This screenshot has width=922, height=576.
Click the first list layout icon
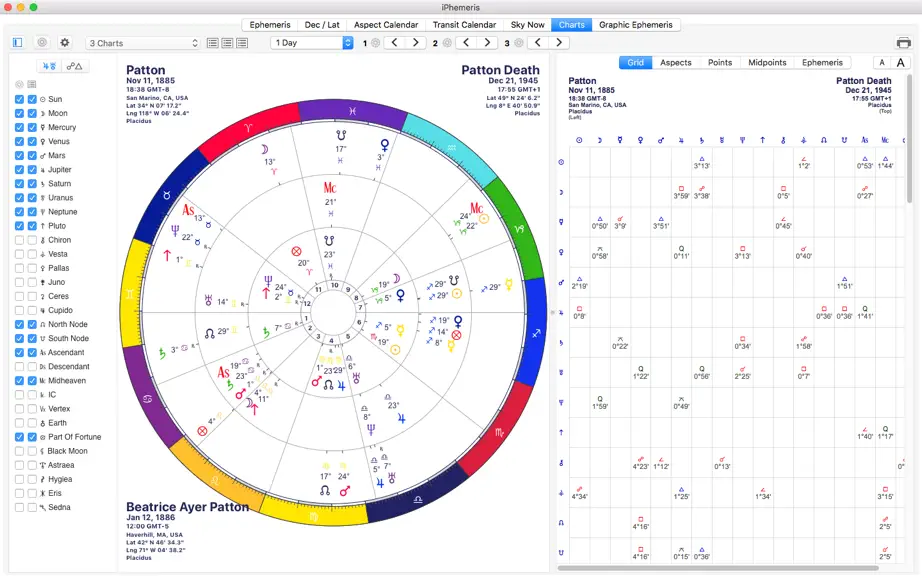(x=213, y=43)
